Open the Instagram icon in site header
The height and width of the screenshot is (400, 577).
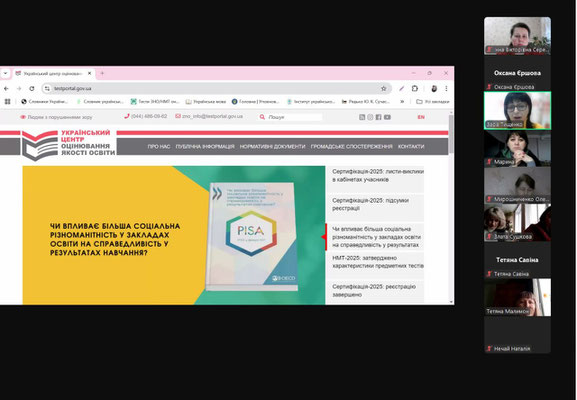[370, 117]
